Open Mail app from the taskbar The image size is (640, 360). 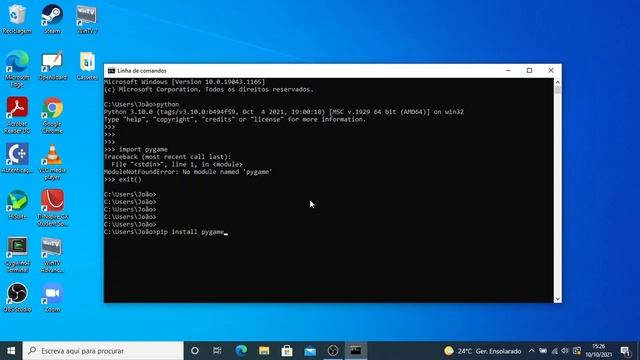coord(310,351)
